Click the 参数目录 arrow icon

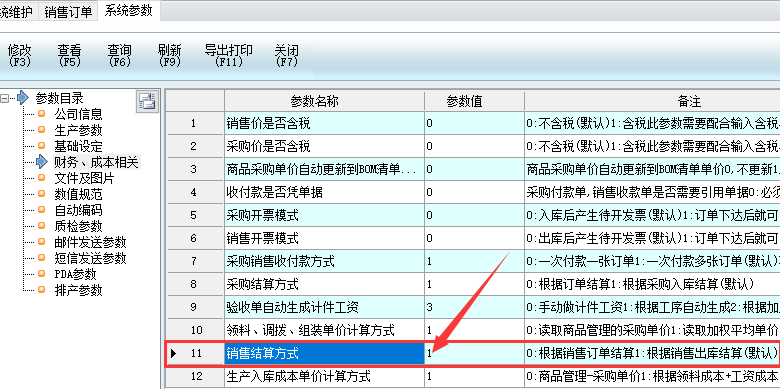click(x=22, y=98)
